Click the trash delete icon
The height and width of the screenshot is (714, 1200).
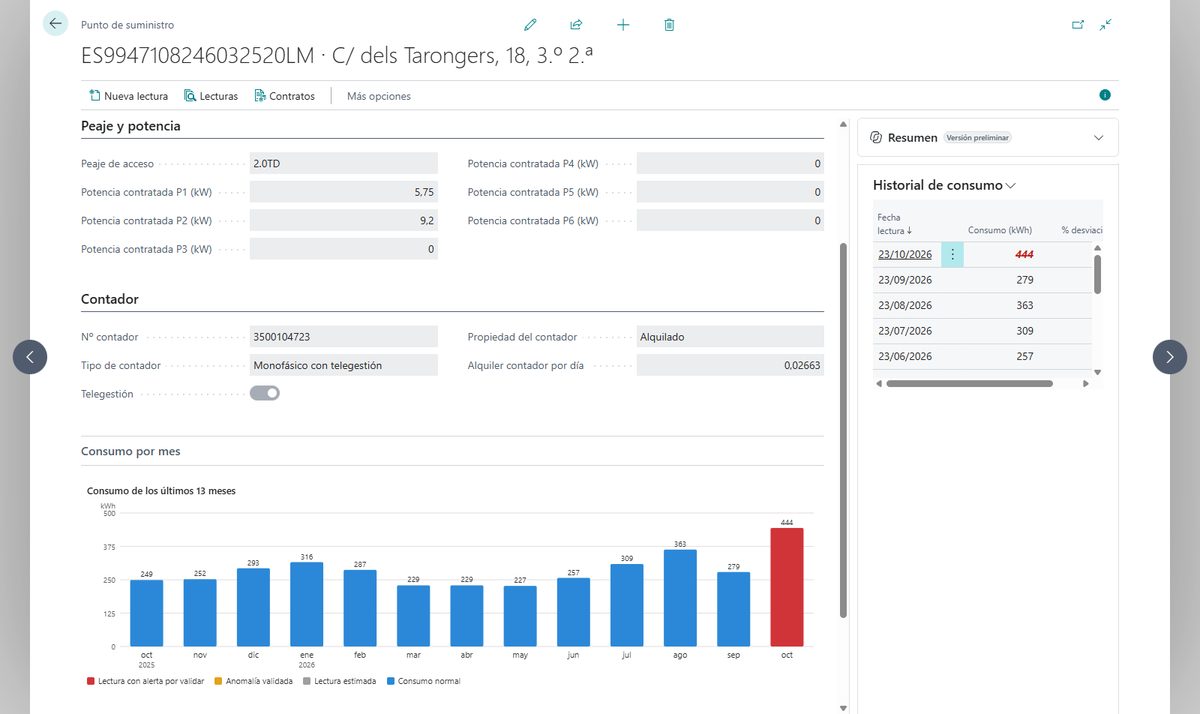669,25
